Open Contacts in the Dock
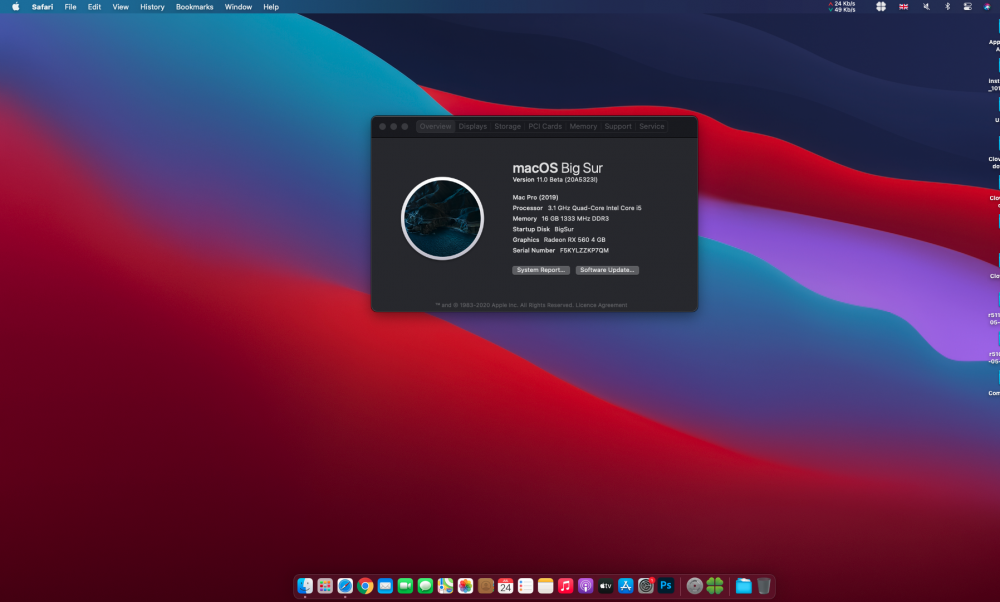 pos(485,585)
